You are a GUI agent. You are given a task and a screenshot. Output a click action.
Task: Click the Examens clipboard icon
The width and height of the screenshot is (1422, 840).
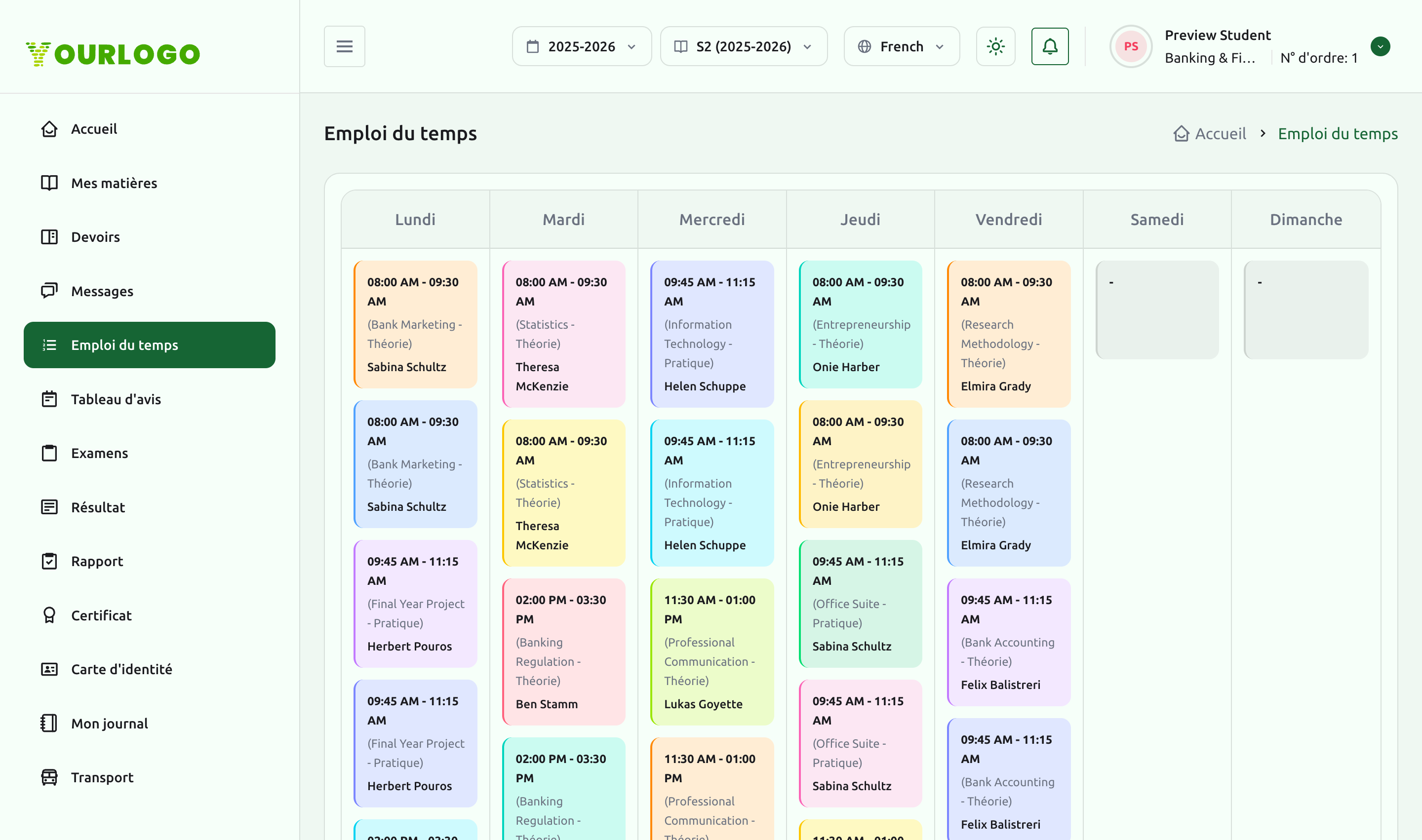pyautogui.click(x=49, y=454)
